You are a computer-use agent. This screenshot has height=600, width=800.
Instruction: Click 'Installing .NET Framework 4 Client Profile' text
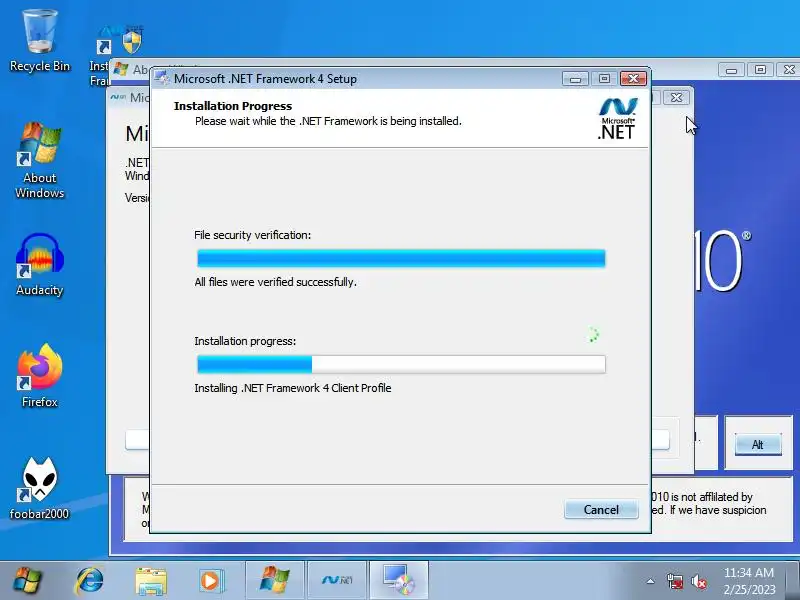pyautogui.click(x=293, y=388)
